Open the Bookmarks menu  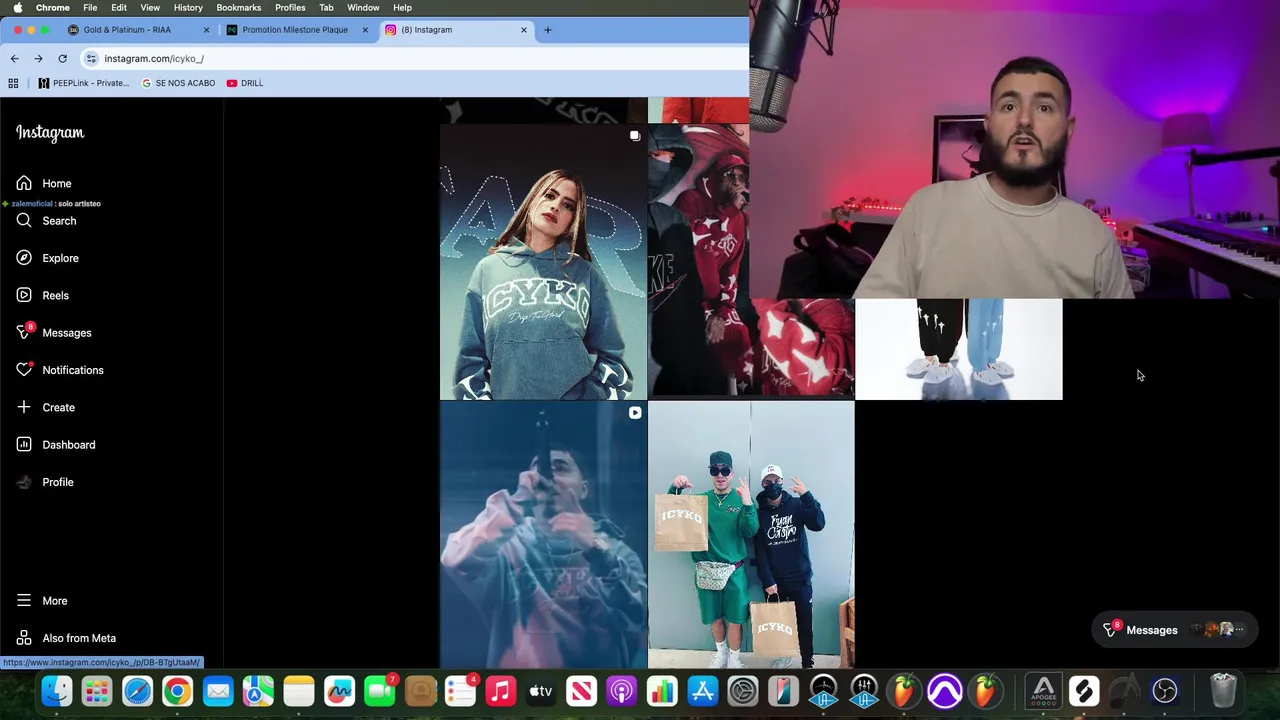pyautogui.click(x=239, y=8)
